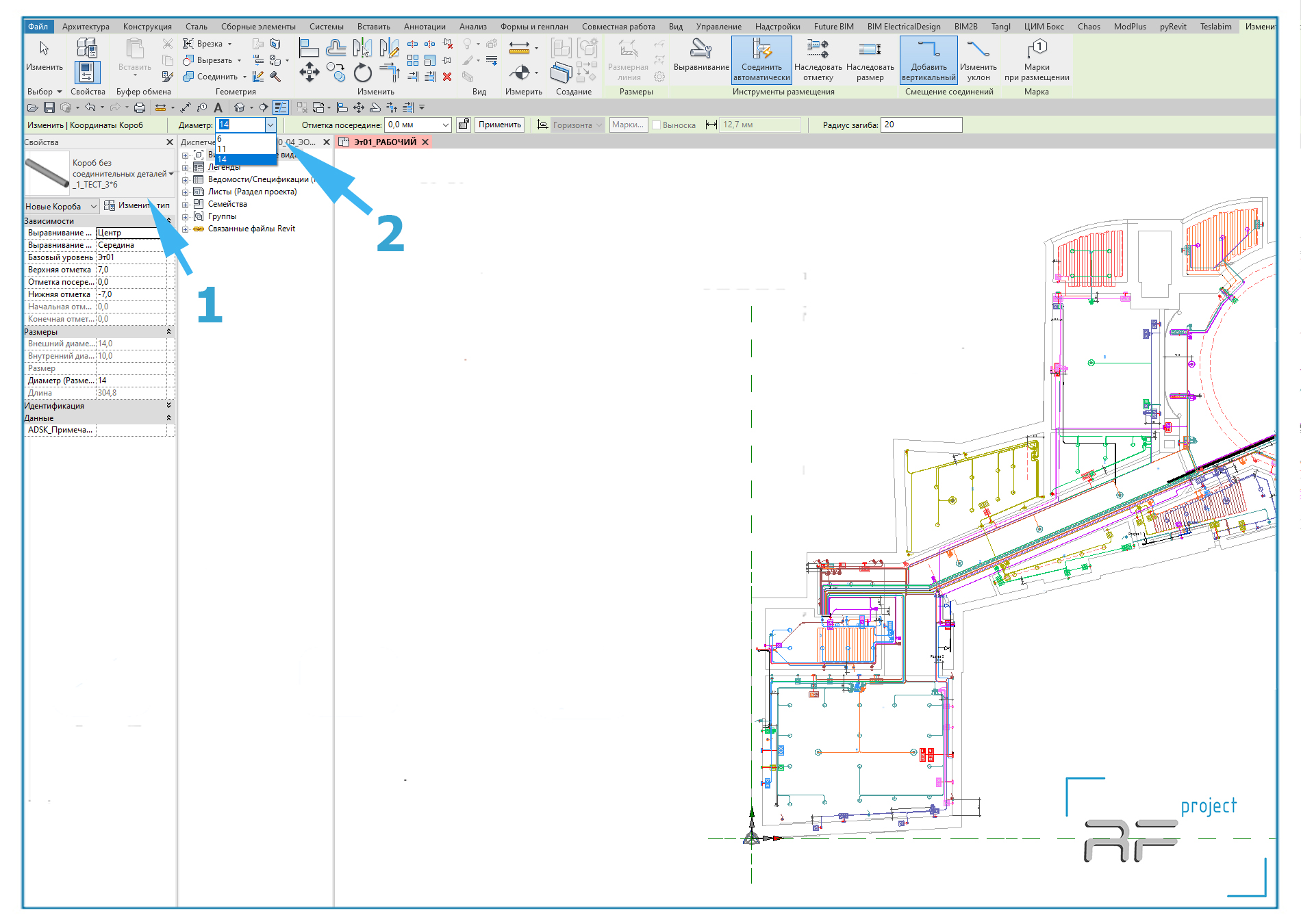Select the Text 'A' tool on quick toolbar
Viewport: 1301px width, 924px height.
coord(218,107)
